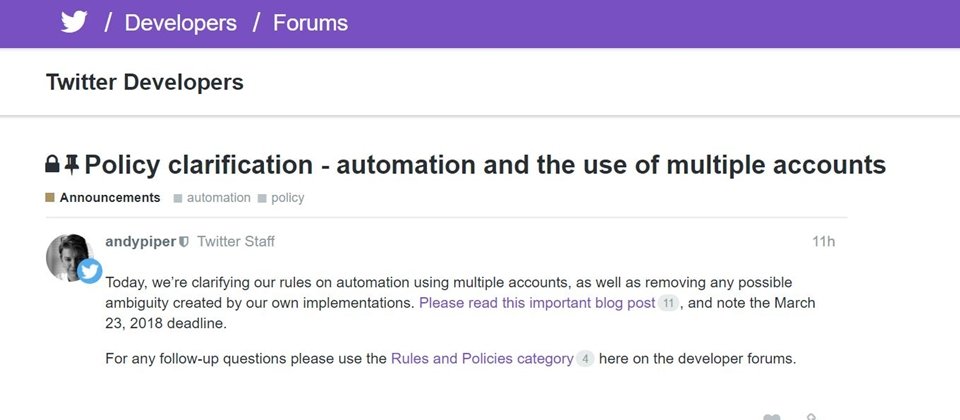Open andypiper's profile picture

[69, 257]
